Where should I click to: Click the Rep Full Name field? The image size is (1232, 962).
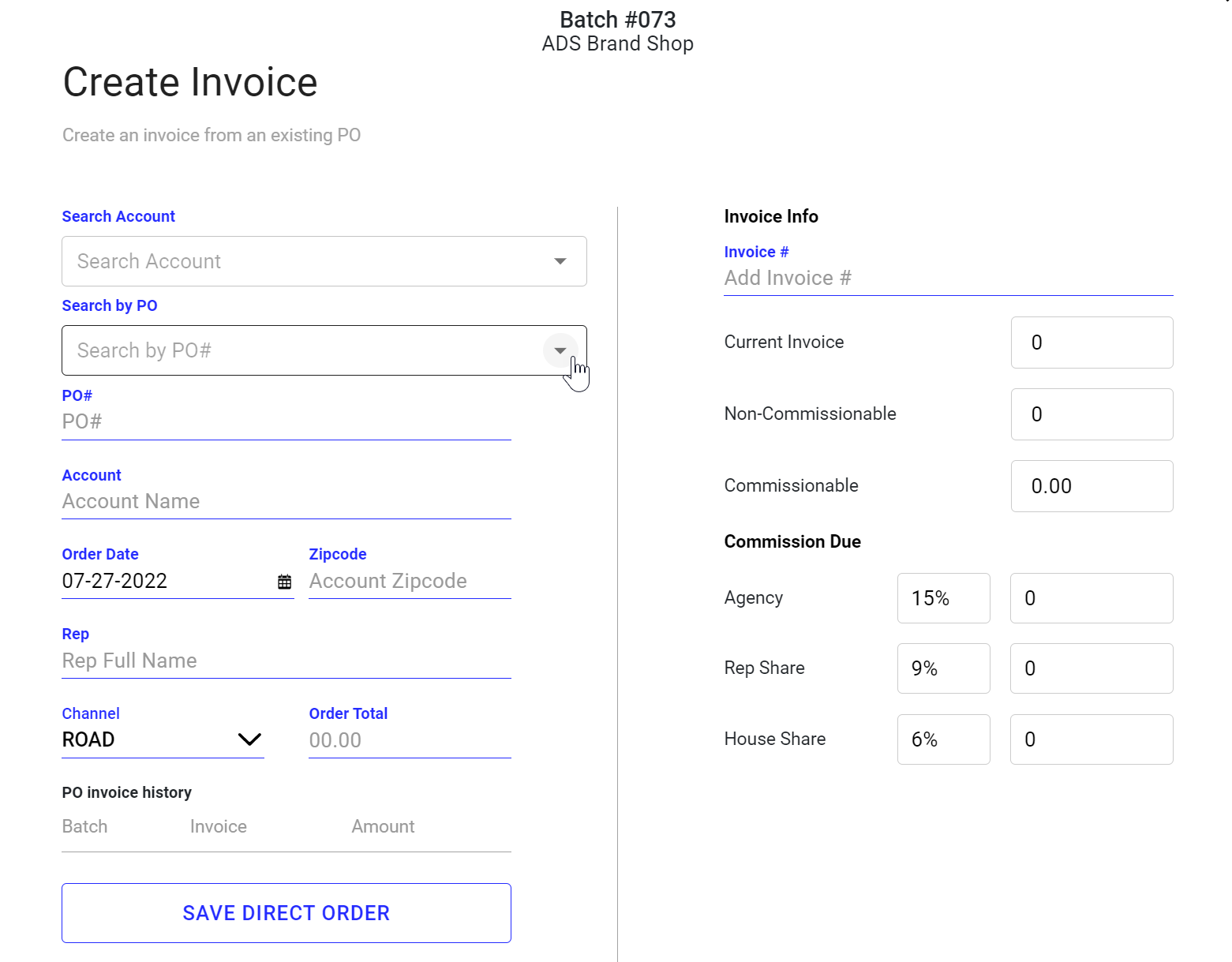pyautogui.click(x=286, y=661)
